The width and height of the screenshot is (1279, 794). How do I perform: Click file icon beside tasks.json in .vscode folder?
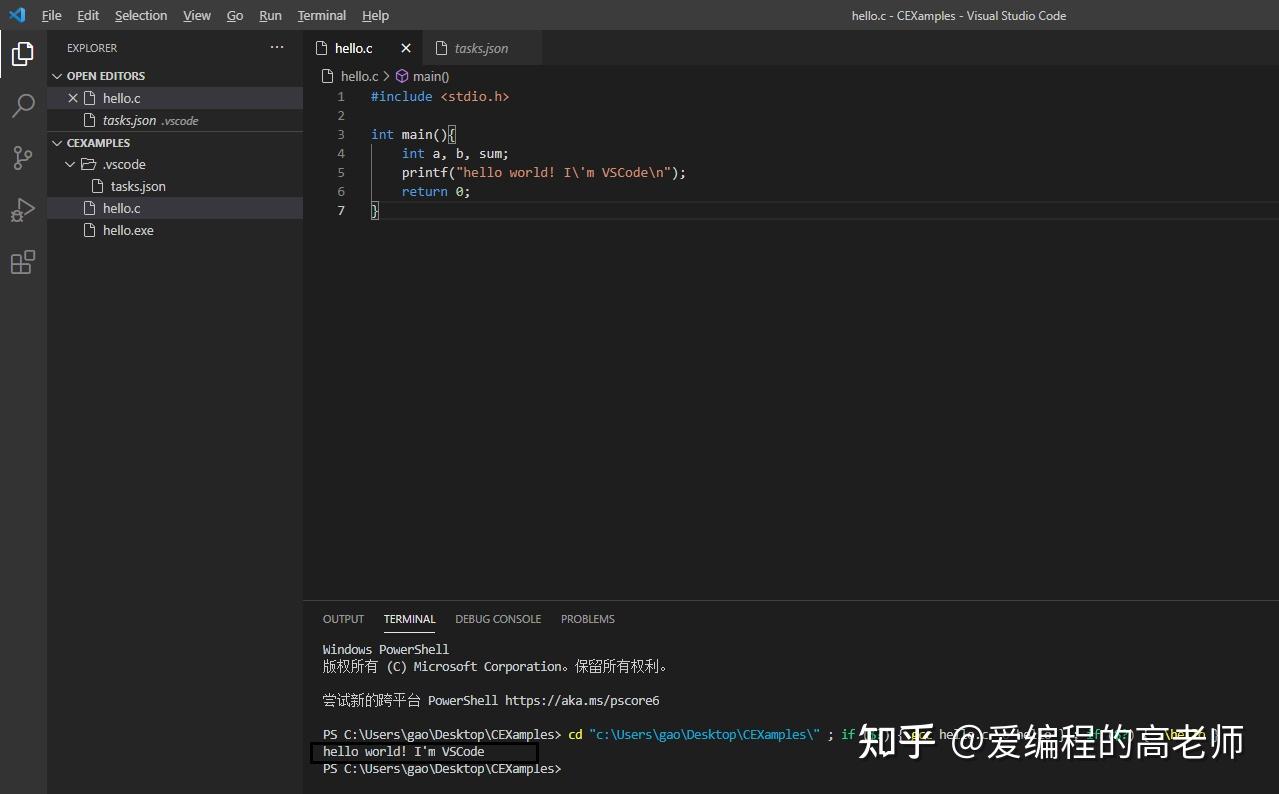point(98,186)
